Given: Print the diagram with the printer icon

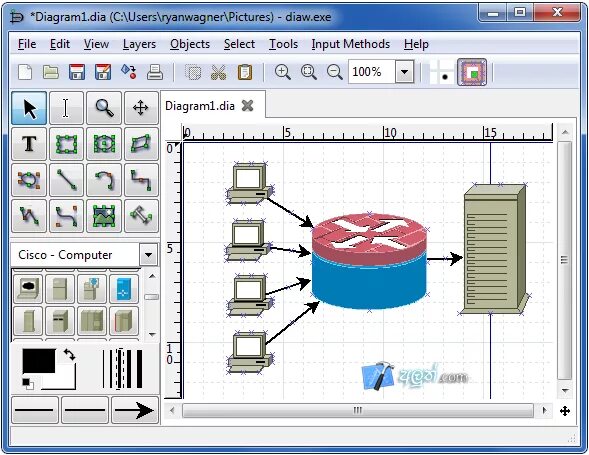Looking at the screenshot, I should click(x=155, y=72).
